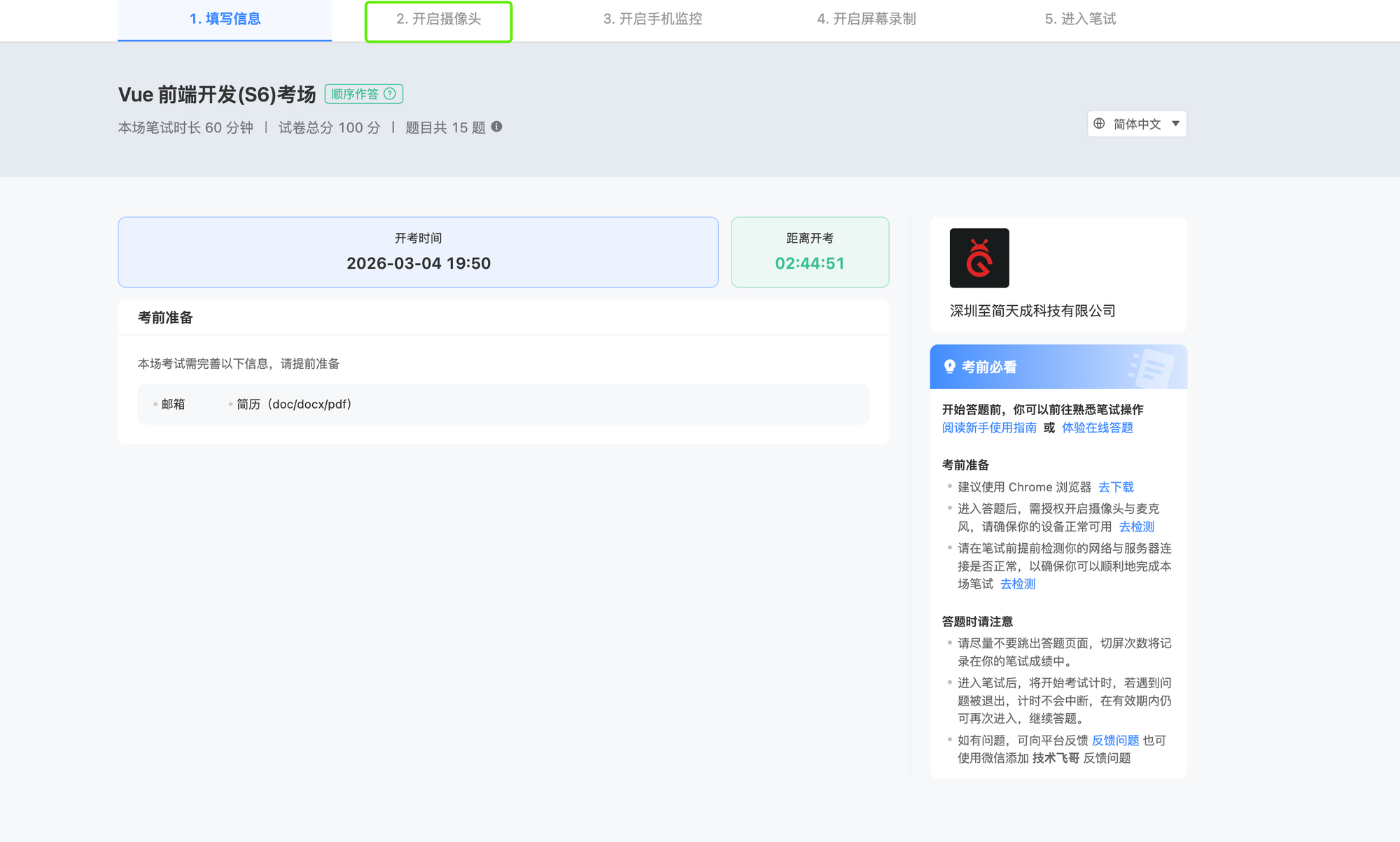Click the company logo image
The width and height of the screenshot is (1400, 842).
click(x=979, y=258)
